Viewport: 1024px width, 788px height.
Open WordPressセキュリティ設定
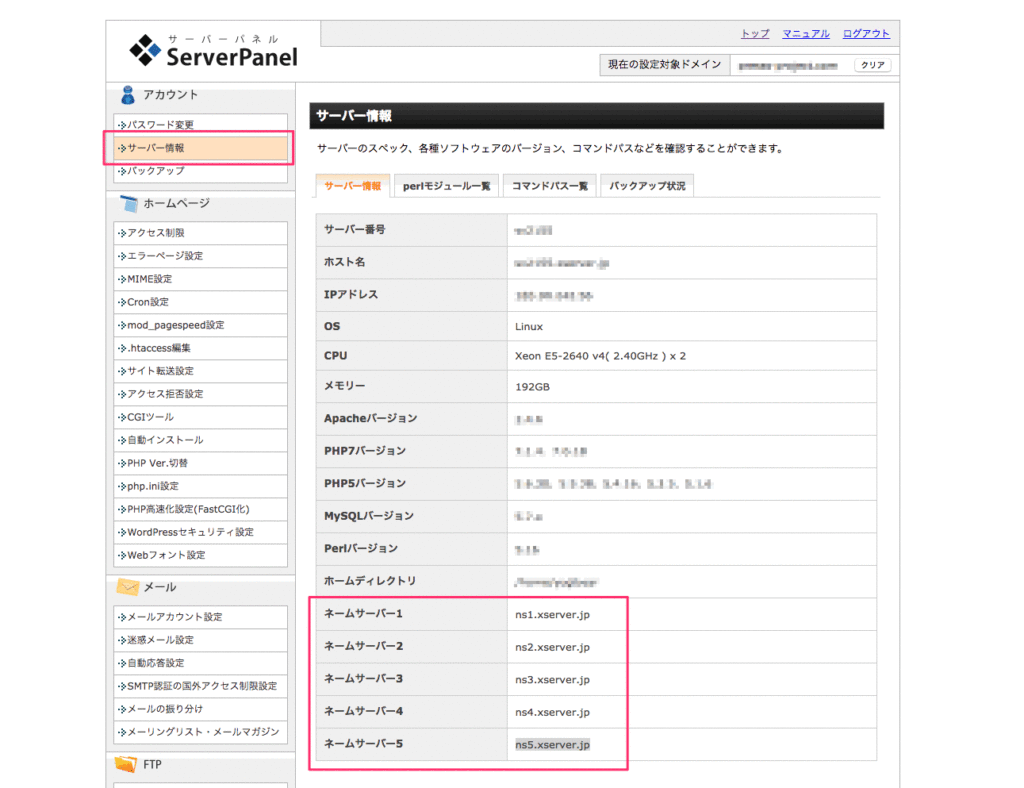pos(200,532)
